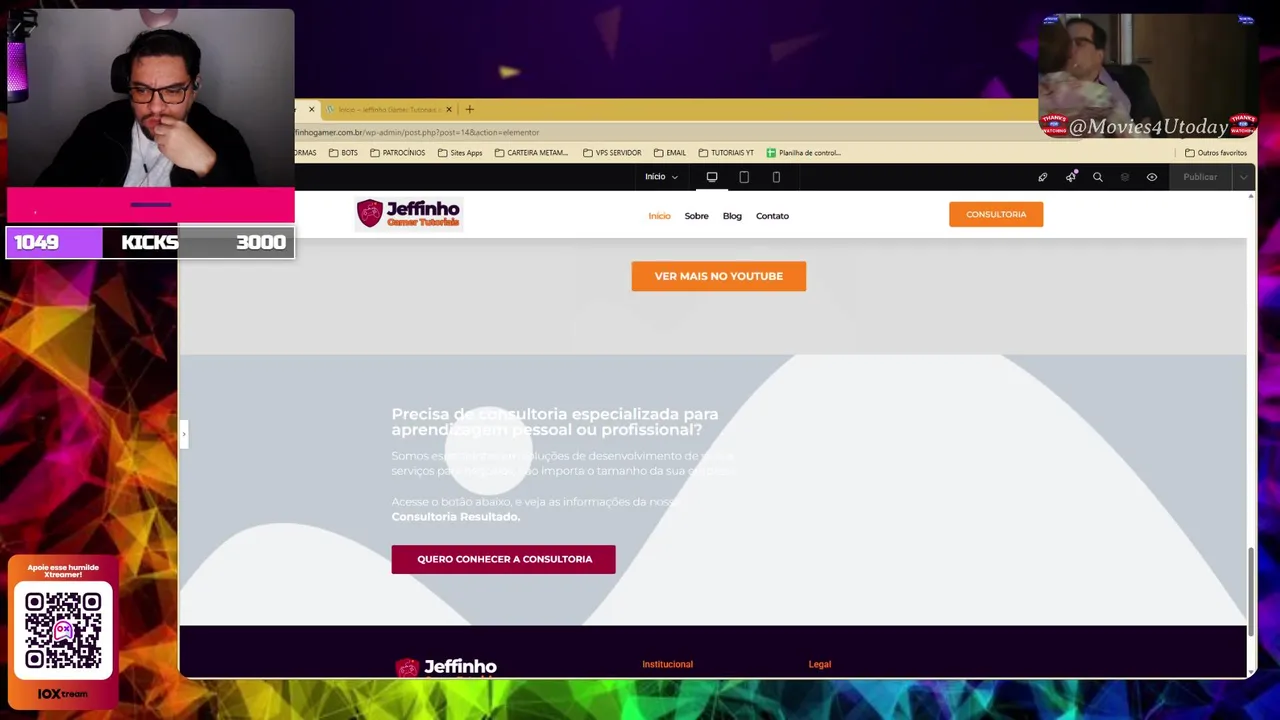This screenshot has height=720, width=1280.
Task: Click the Institucional footer heading
Action: point(667,664)
